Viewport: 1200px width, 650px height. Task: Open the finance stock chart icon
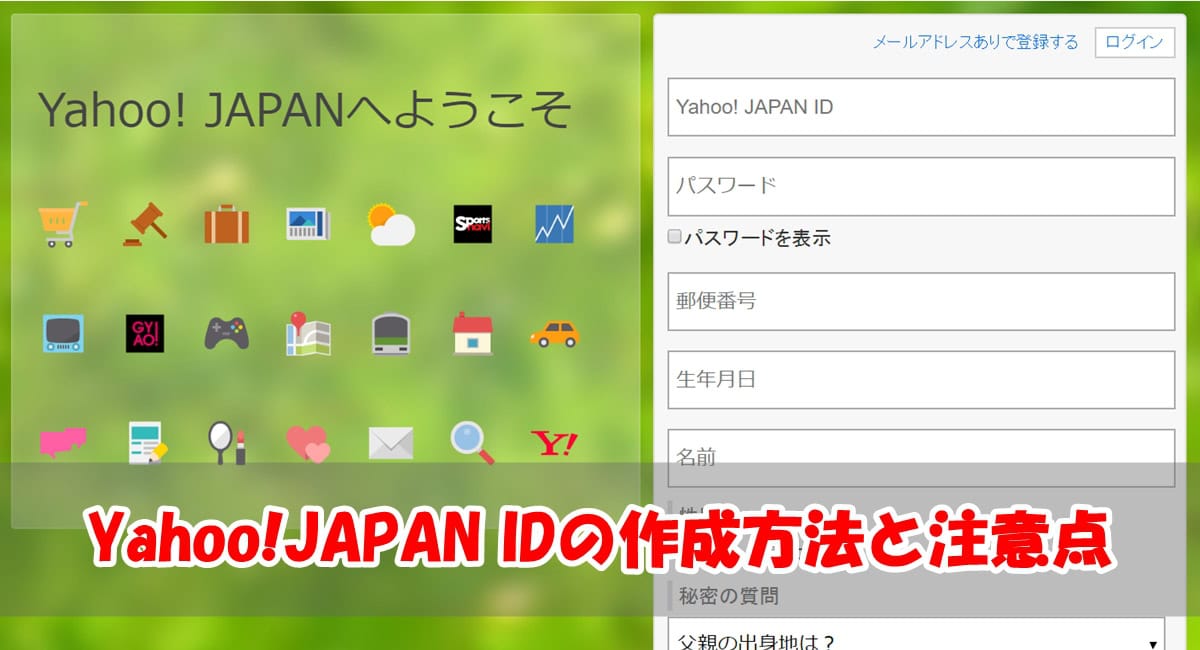554,224
